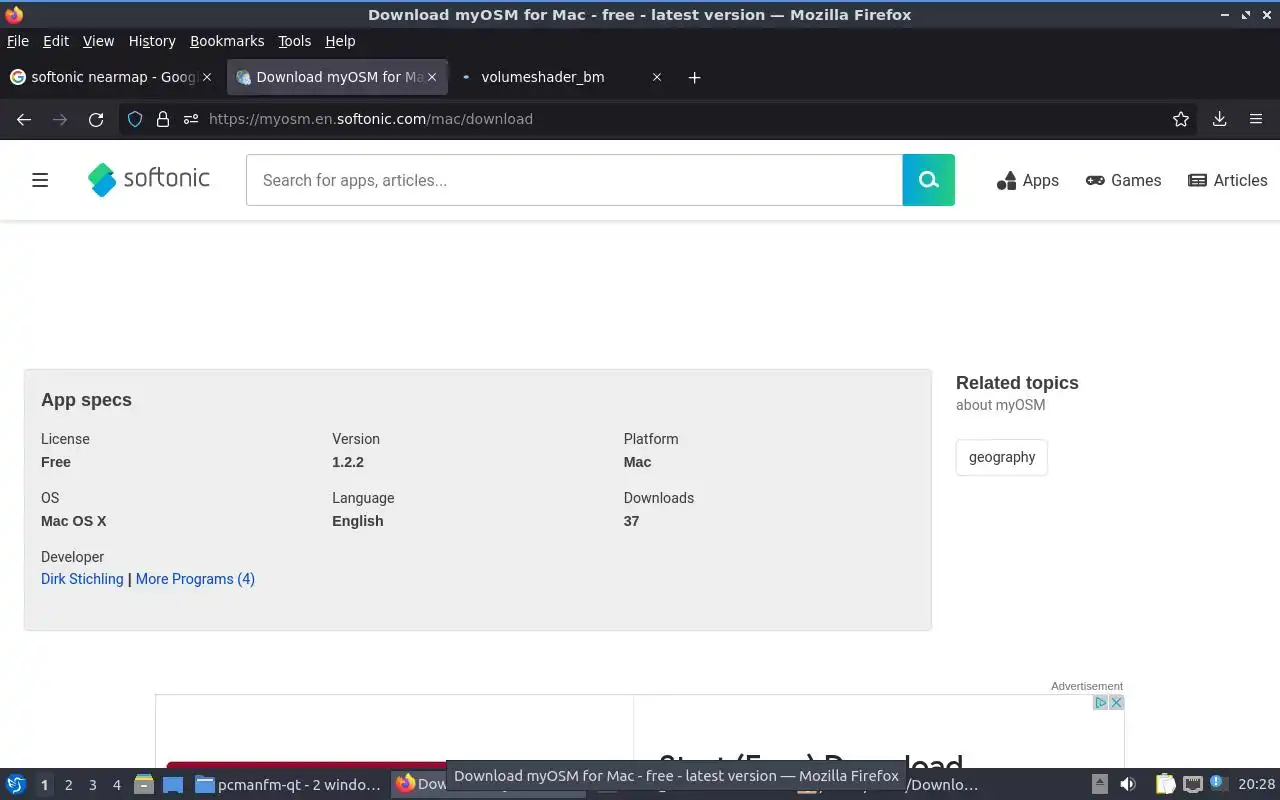Viewport: 1280px width, 800px height.
Task: Click the geography topic tag
Action: point(1002,457)
